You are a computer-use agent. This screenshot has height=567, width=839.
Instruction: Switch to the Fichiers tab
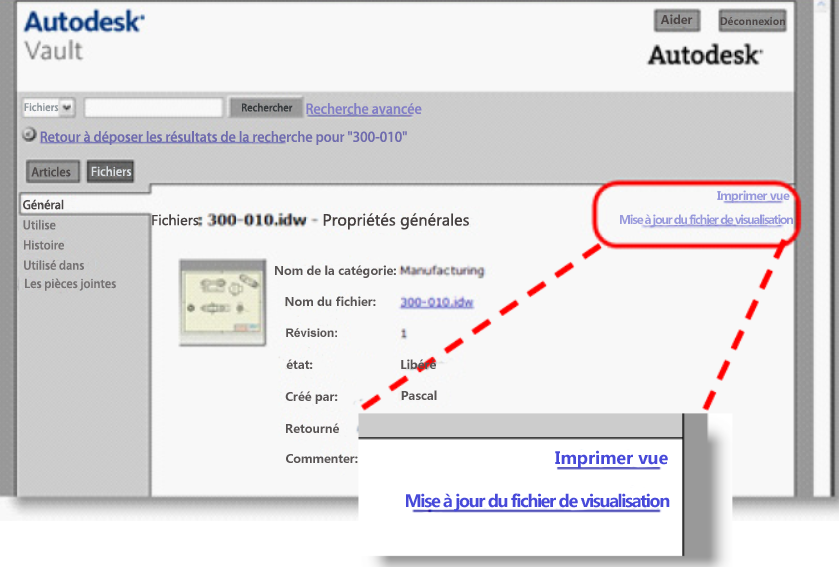pos(111,172)
